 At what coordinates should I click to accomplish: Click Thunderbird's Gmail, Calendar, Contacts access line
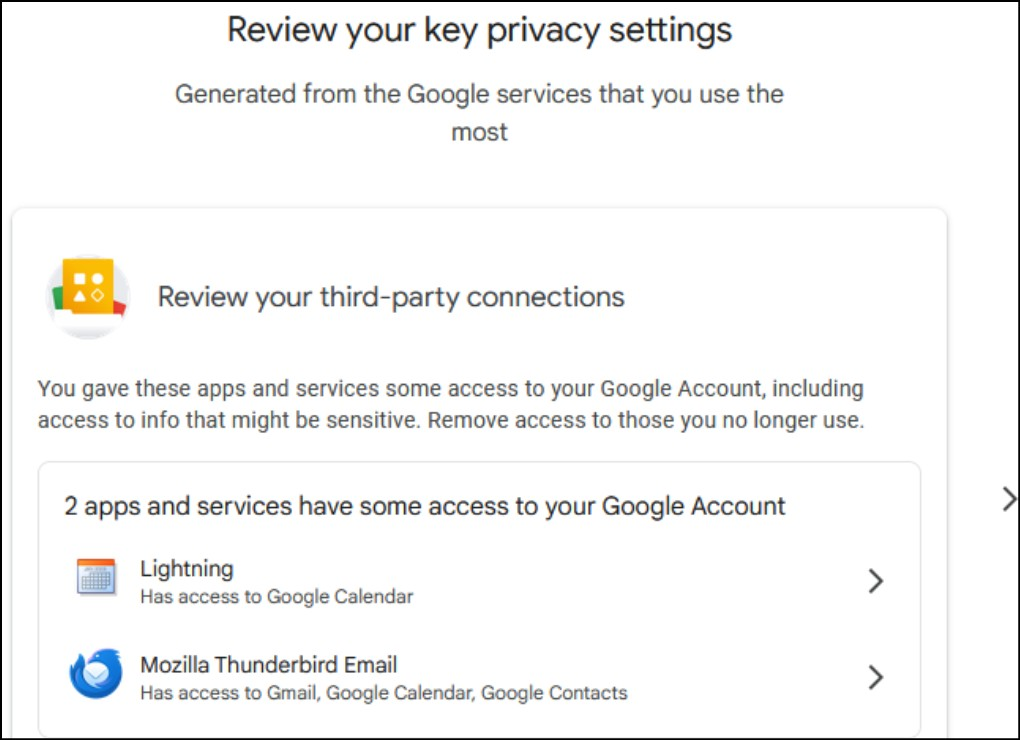tap(383, 692)
